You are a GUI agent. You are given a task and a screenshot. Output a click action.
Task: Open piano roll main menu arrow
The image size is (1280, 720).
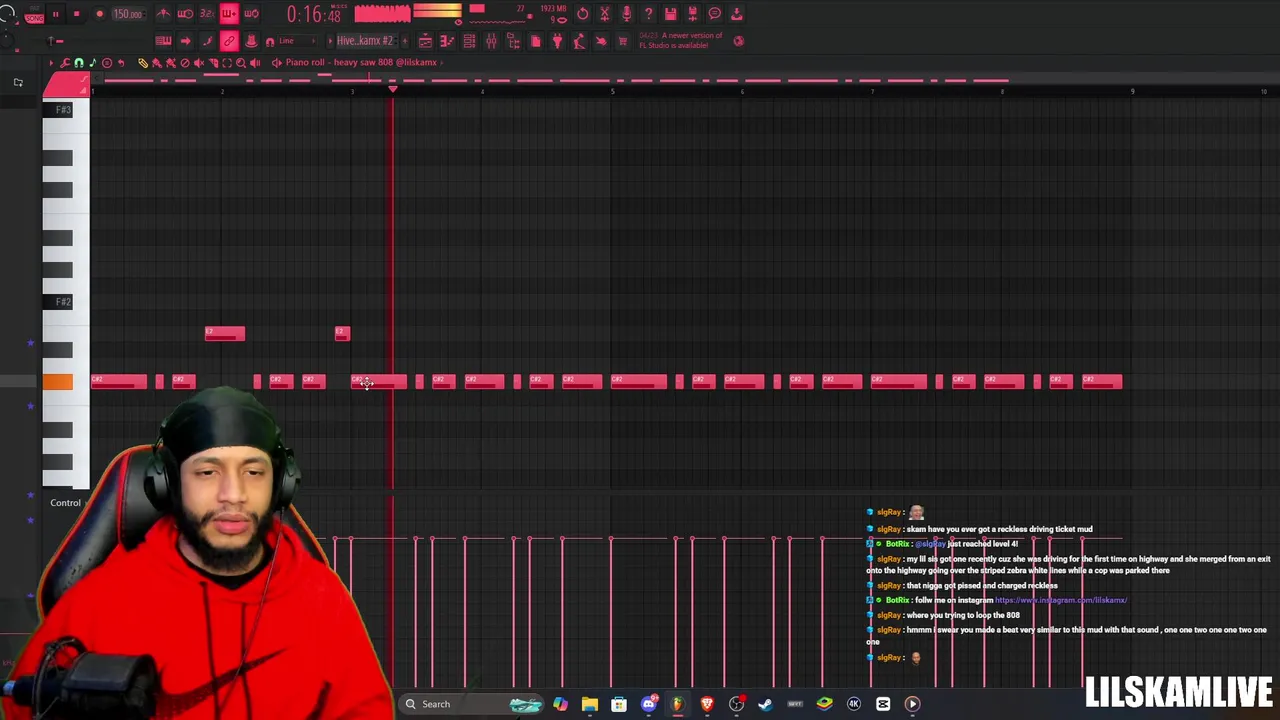click(x=51, y=62)
